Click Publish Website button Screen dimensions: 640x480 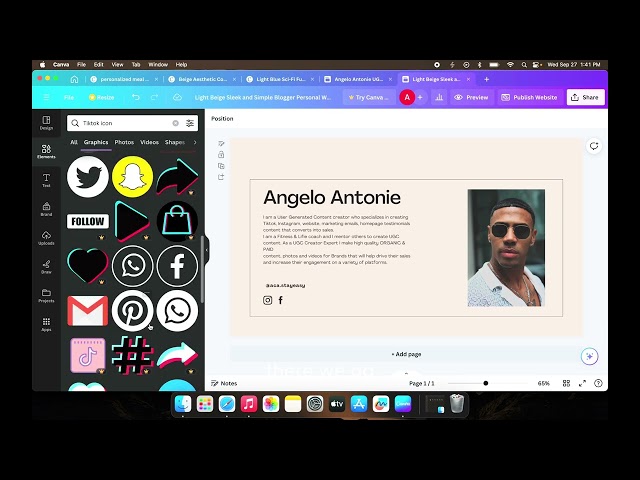[529, 97]
